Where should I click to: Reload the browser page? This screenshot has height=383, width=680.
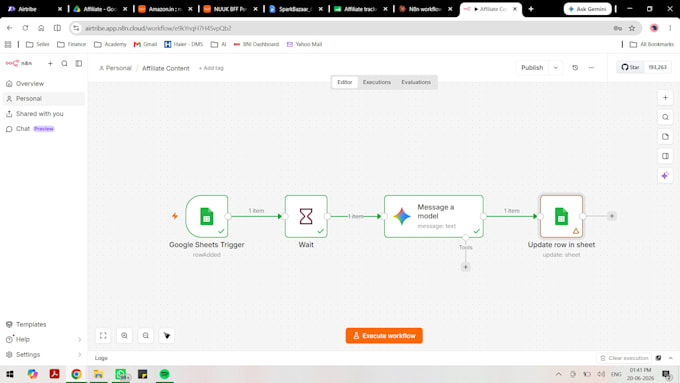coord(25,28)
